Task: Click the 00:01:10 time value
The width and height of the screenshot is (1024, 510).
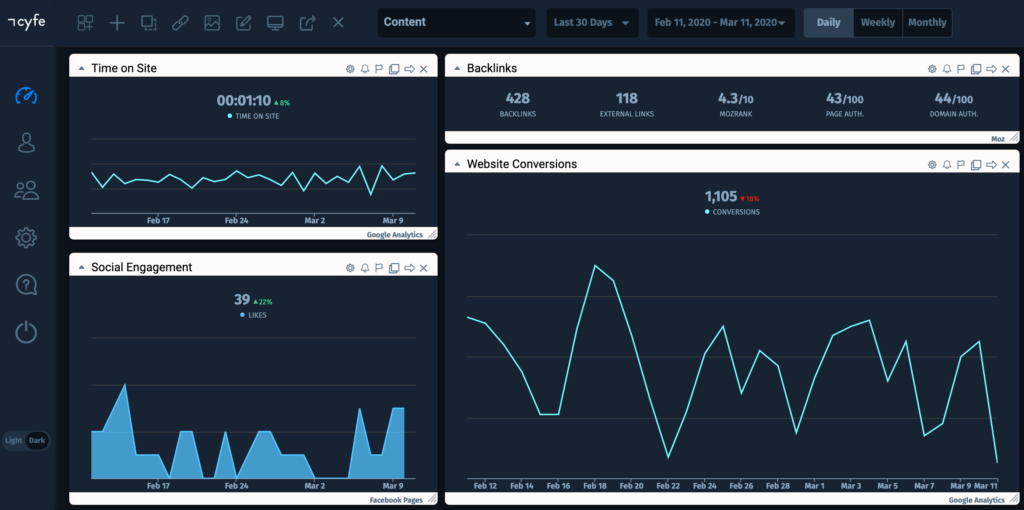Action: (244, 101)
